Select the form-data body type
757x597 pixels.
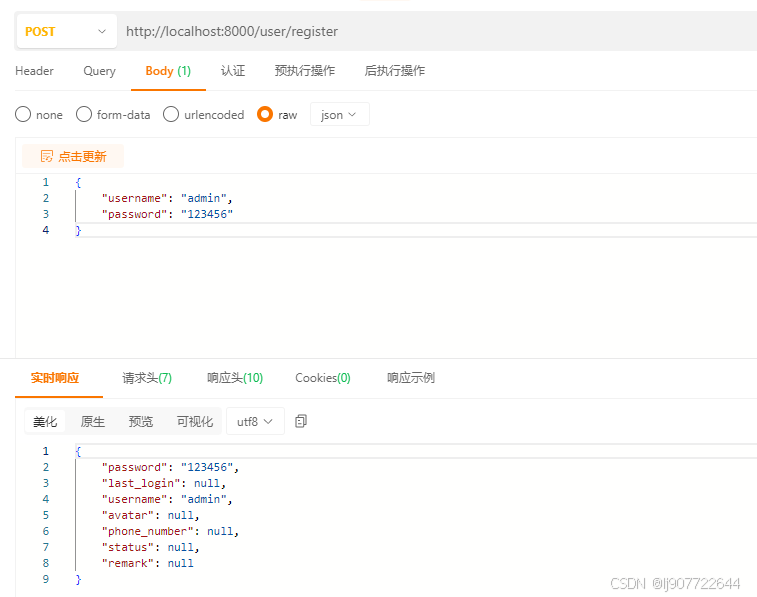(x=113, y=115)
